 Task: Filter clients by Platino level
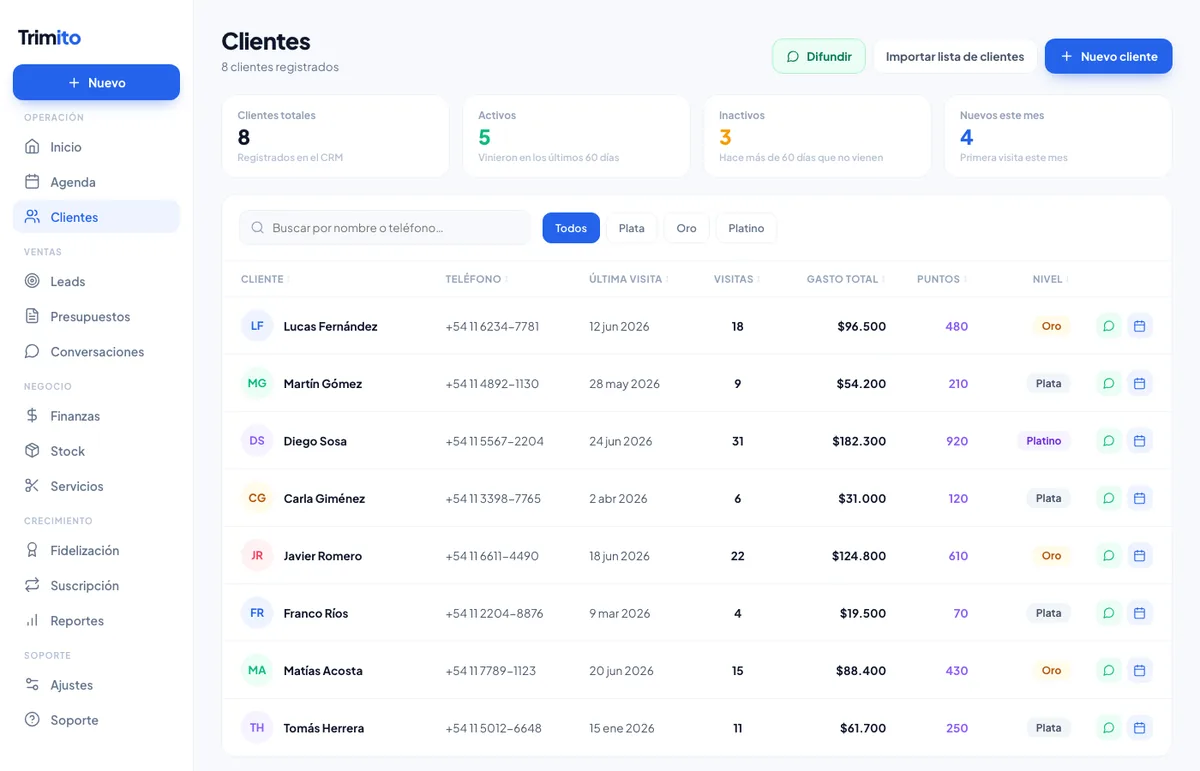click(x=746, y=228)
